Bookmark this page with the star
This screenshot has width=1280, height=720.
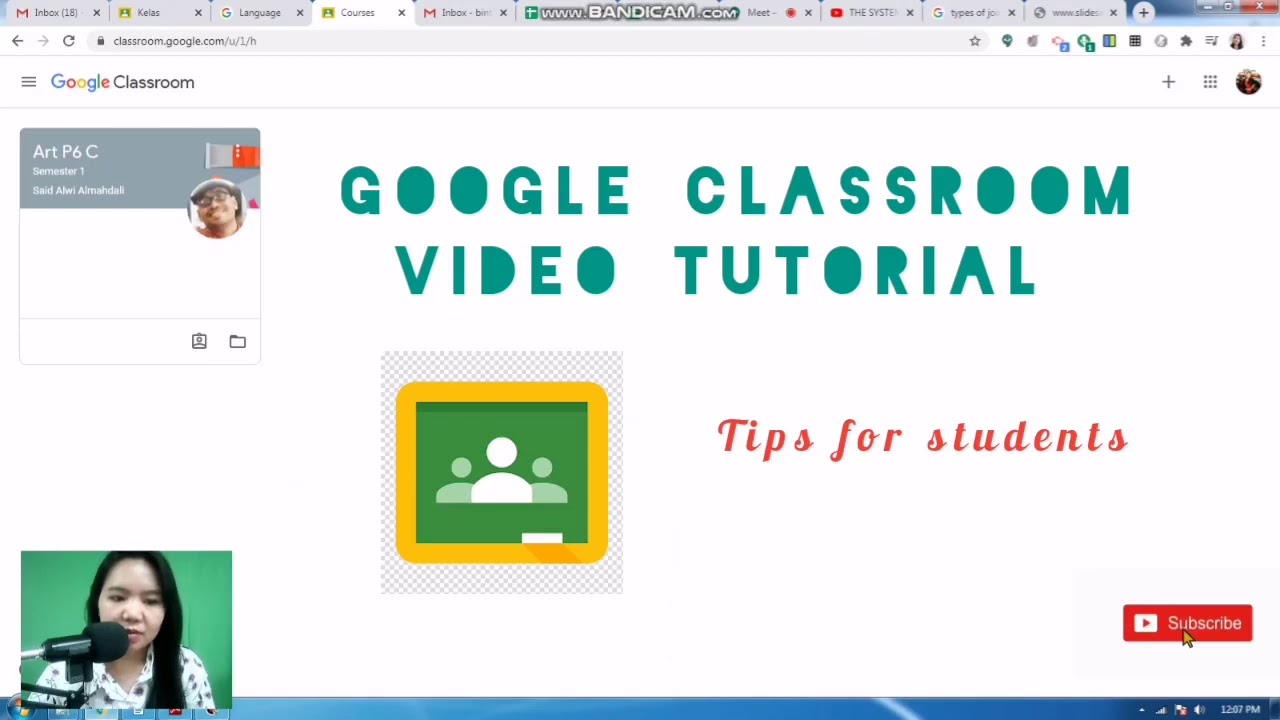pos(975,41)
